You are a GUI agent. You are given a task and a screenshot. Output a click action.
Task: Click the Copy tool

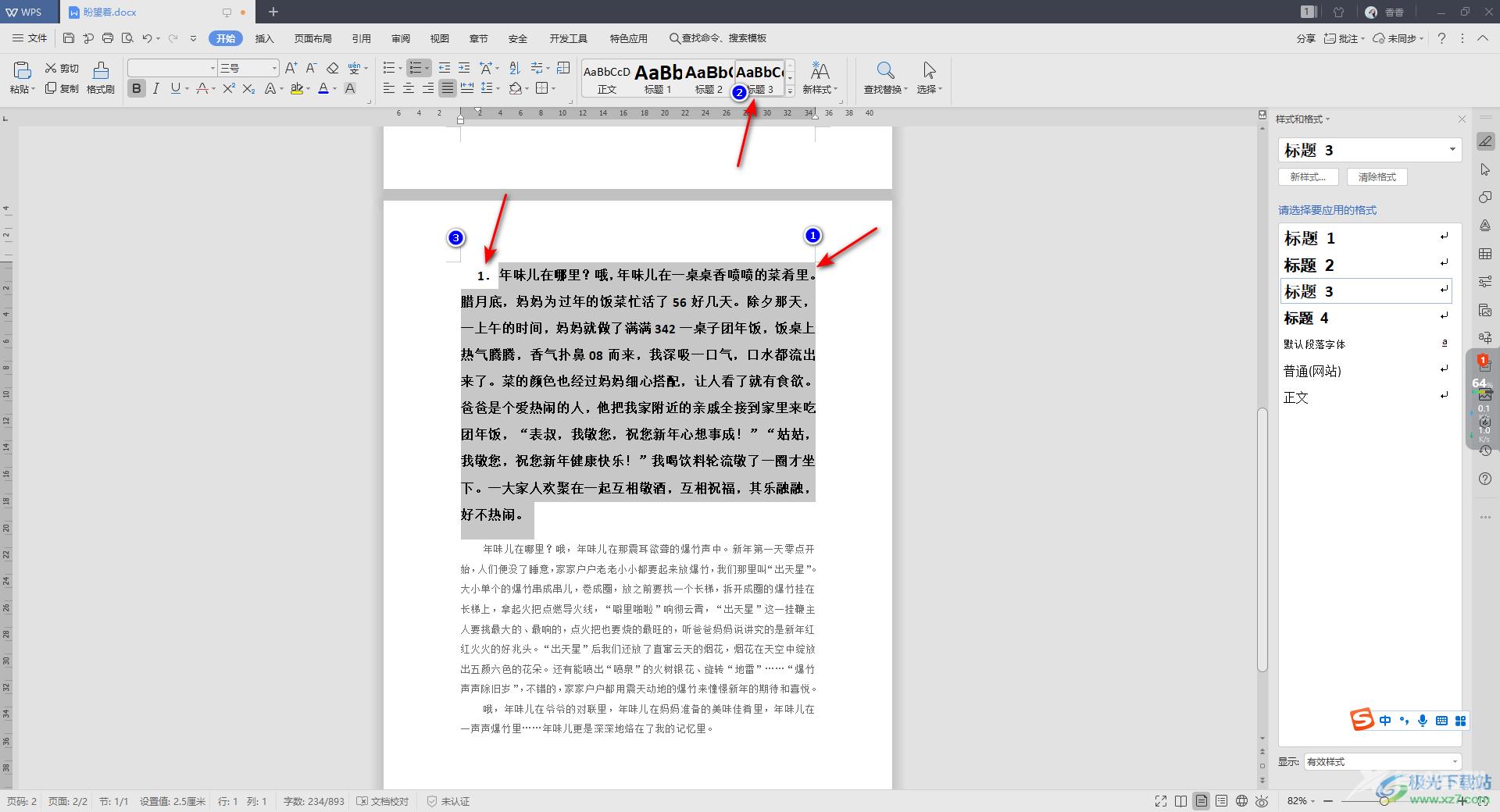(62, 88)
